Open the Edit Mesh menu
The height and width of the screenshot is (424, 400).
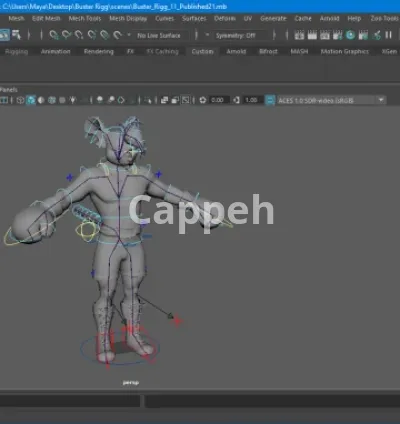click(x=46, y=19)
